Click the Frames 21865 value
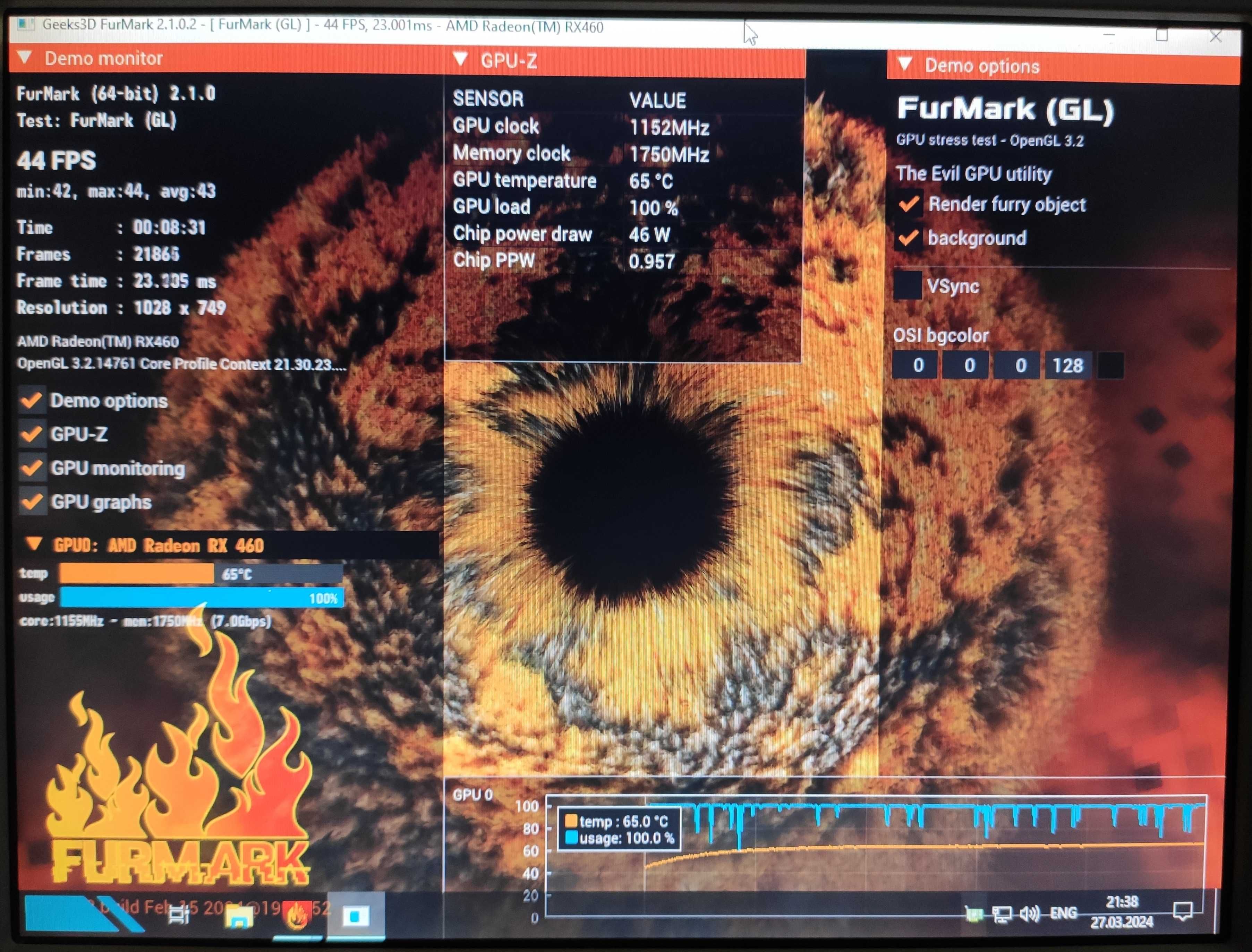The image size is (1252, 952). [156, 254]
